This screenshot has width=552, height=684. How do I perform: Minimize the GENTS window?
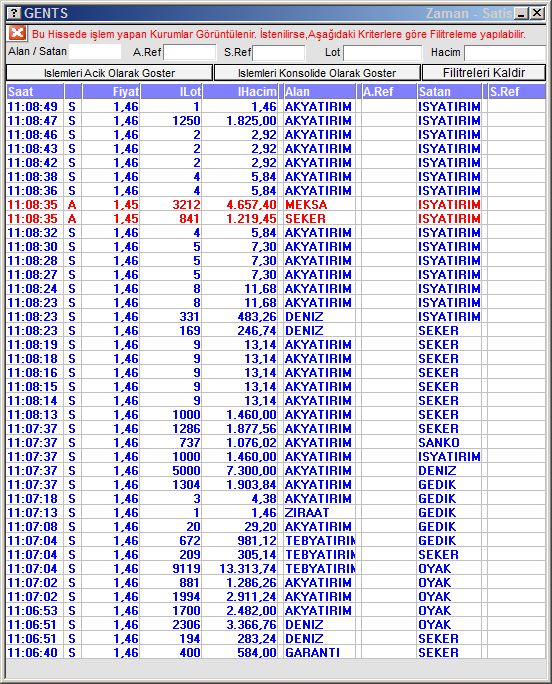521,14
